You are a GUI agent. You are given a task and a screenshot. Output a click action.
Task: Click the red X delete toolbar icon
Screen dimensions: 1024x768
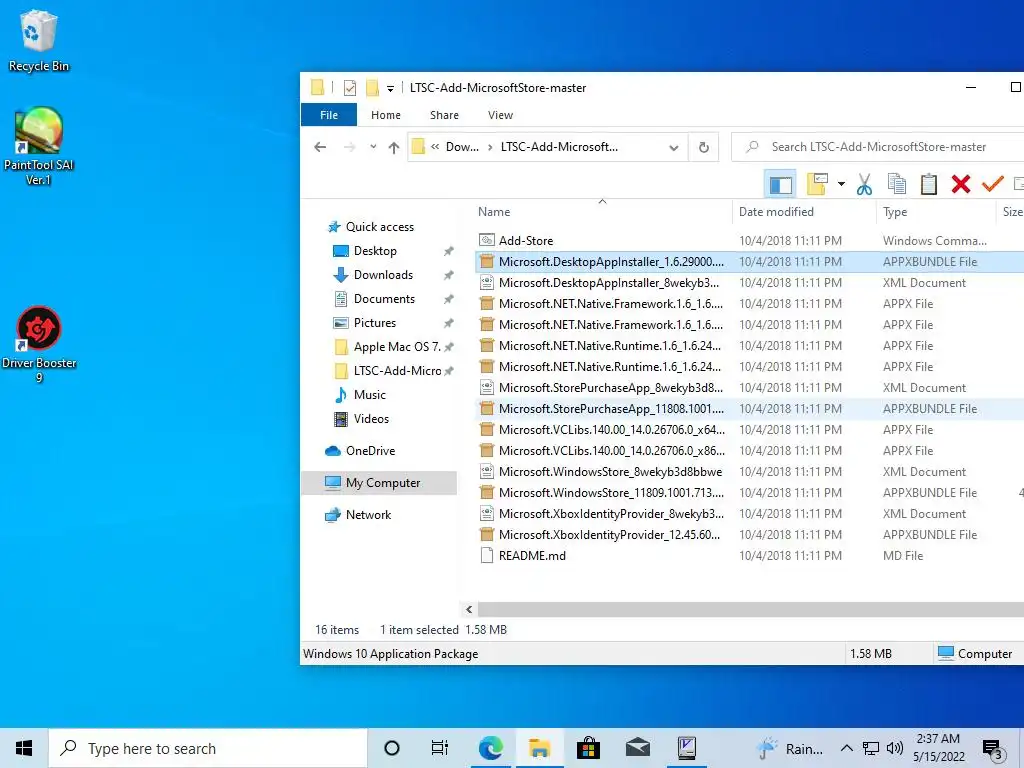(x=961, y=184)
